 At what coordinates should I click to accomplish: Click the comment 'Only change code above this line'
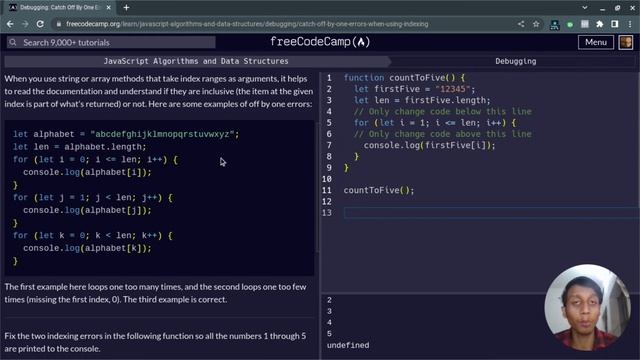tap(443, 134)
